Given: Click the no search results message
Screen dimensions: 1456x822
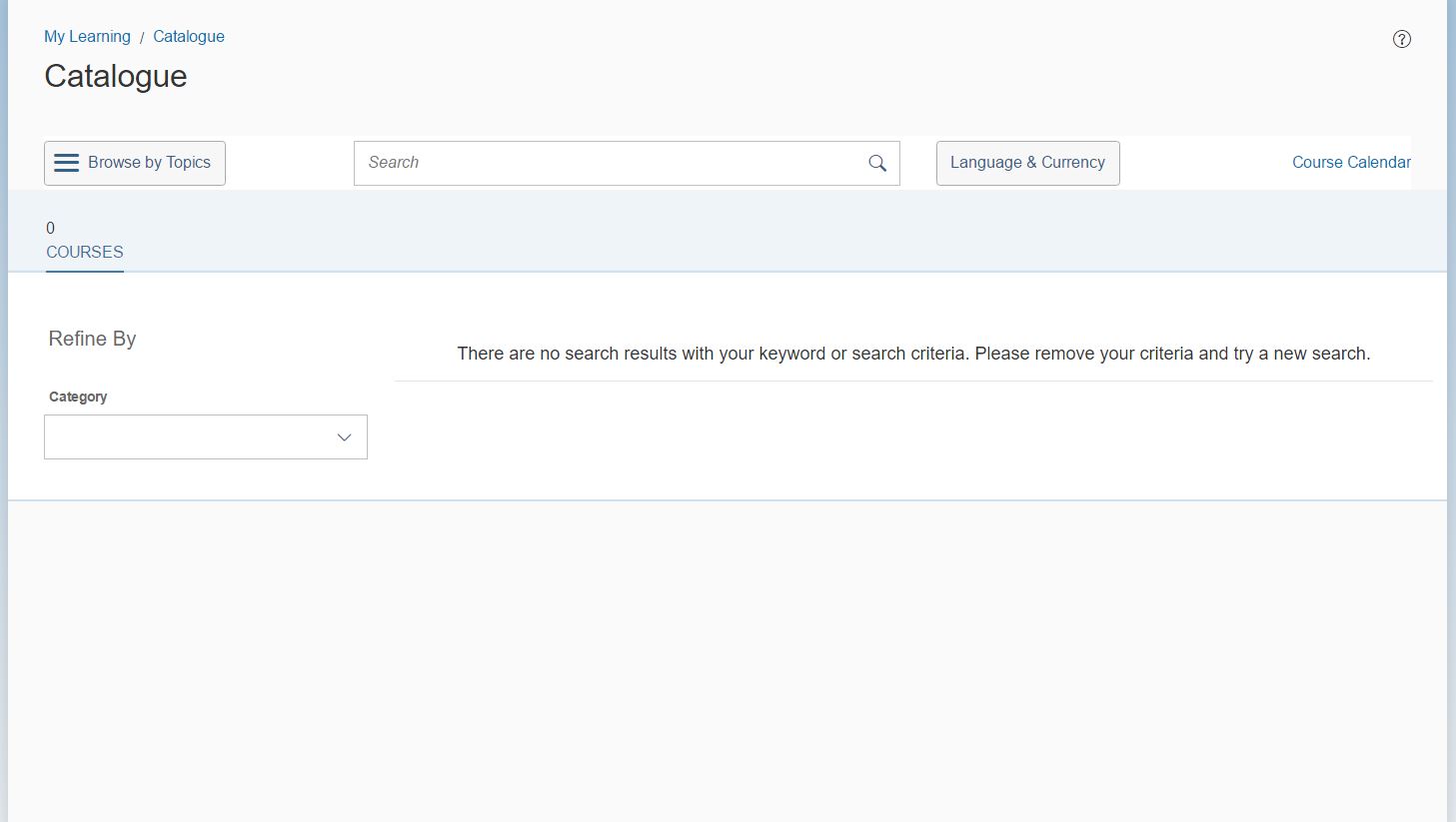Looking at the screenshot, I should coord(913,354).
